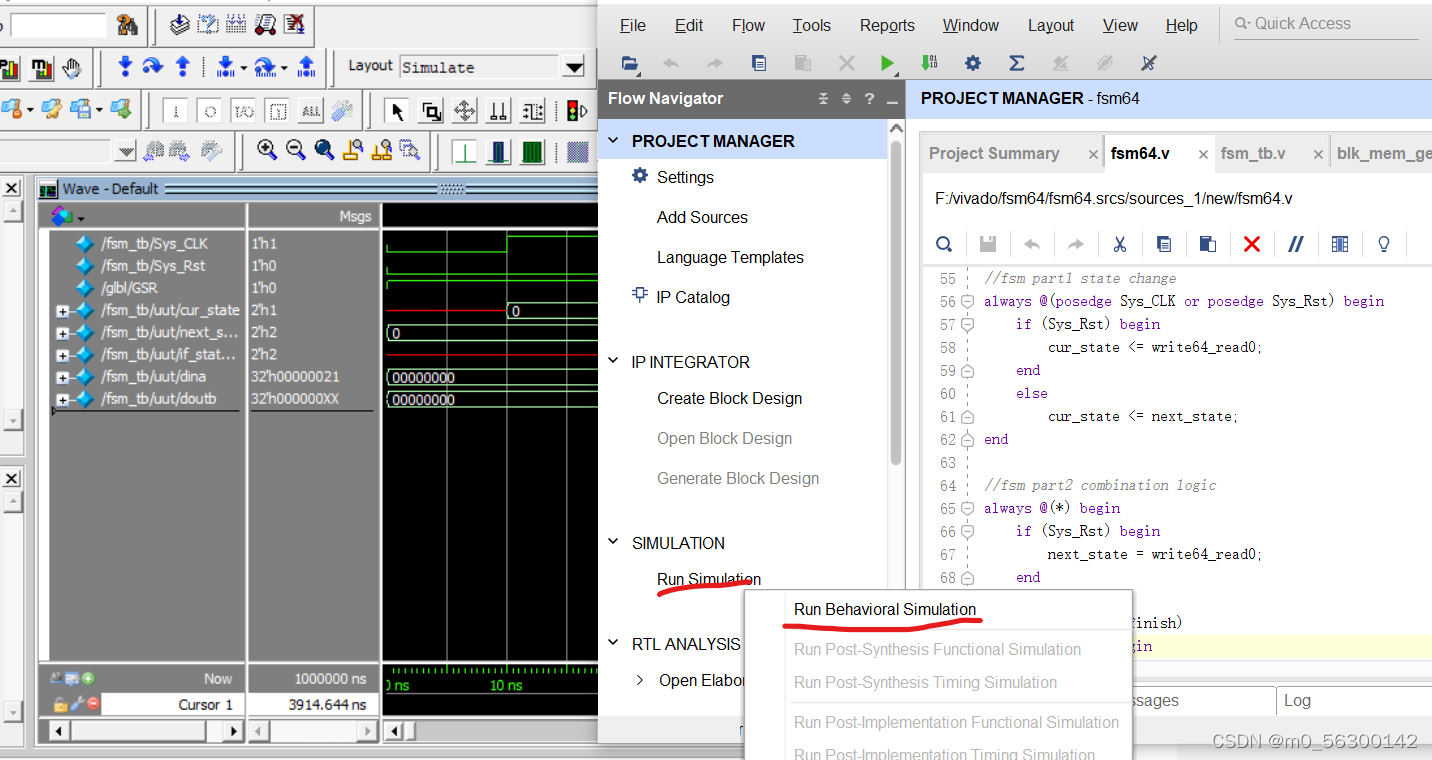Open the File menu
The height and width of the screenshot is (760, 1432).
(x=633, y=25)
